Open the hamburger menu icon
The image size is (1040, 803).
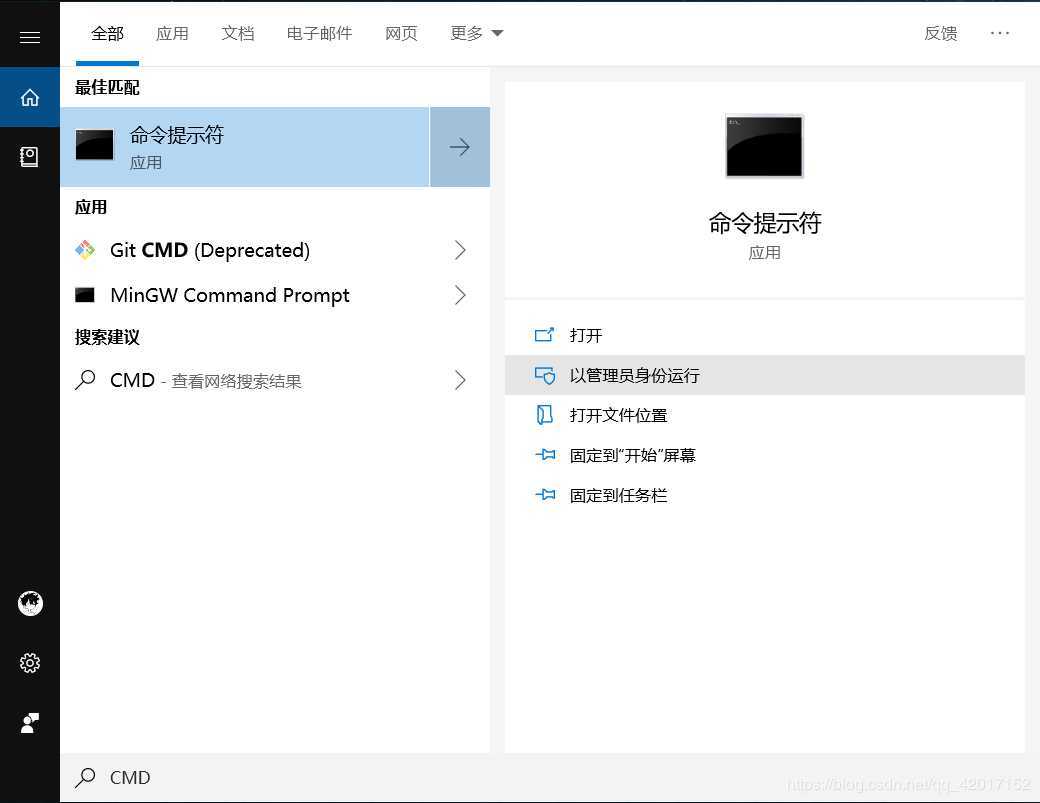click(x=30, y=37)
